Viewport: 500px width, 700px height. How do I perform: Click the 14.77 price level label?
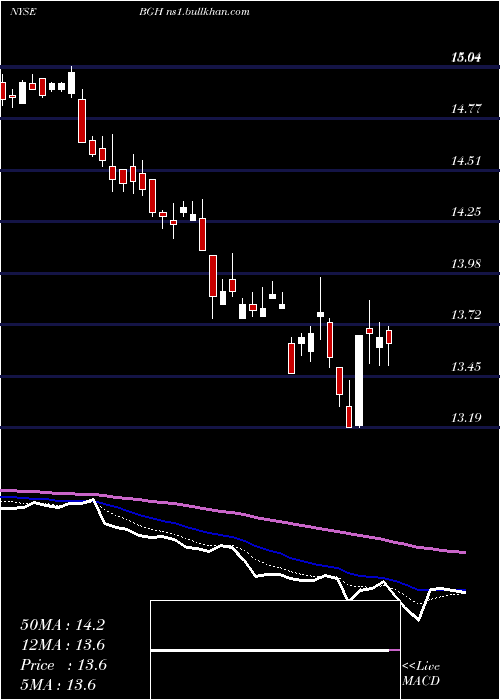click(x=467, y=108)
